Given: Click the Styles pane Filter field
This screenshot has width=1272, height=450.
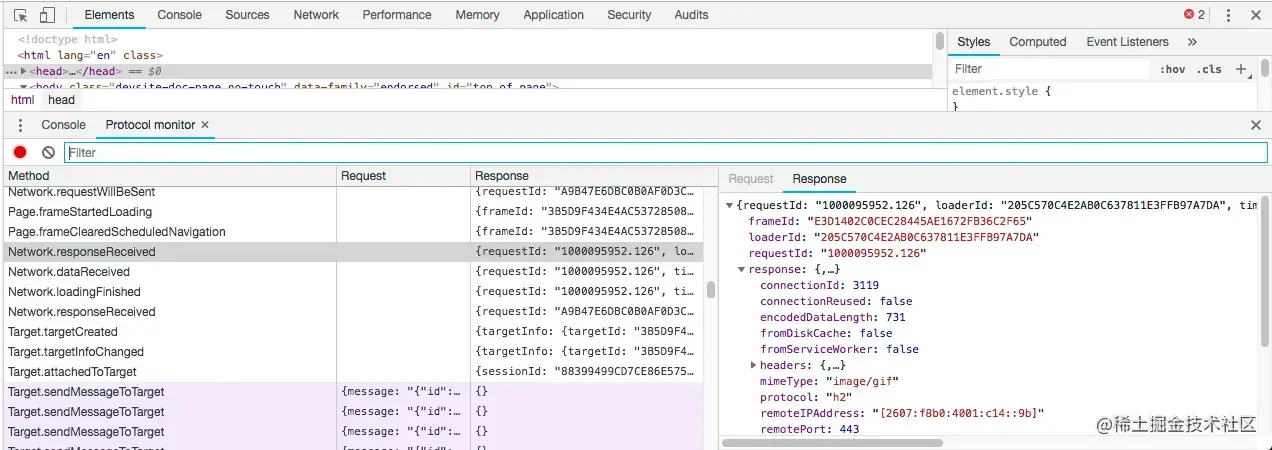Looking at the screenshot, I should click(x=1049, y=69).
